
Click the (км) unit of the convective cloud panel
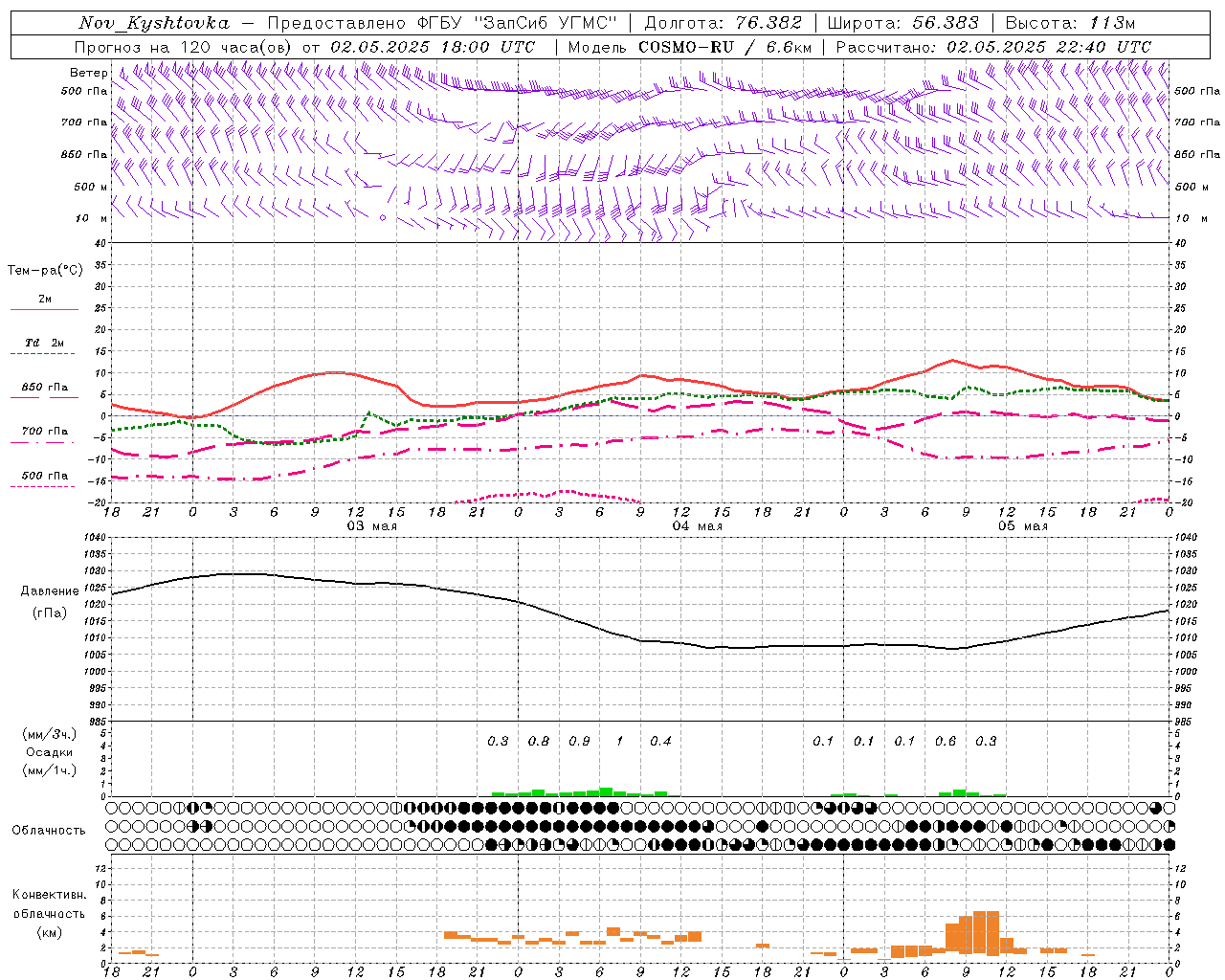pos(49,932)
